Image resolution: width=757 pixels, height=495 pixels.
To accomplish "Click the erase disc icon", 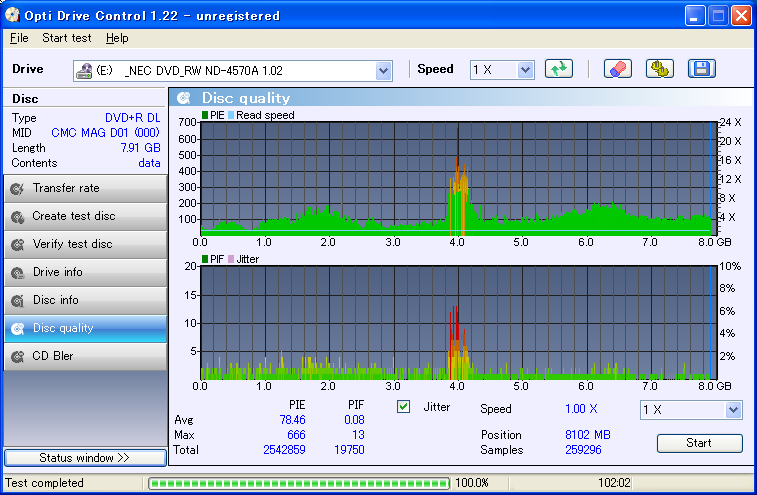I will (x=617, y=69).
